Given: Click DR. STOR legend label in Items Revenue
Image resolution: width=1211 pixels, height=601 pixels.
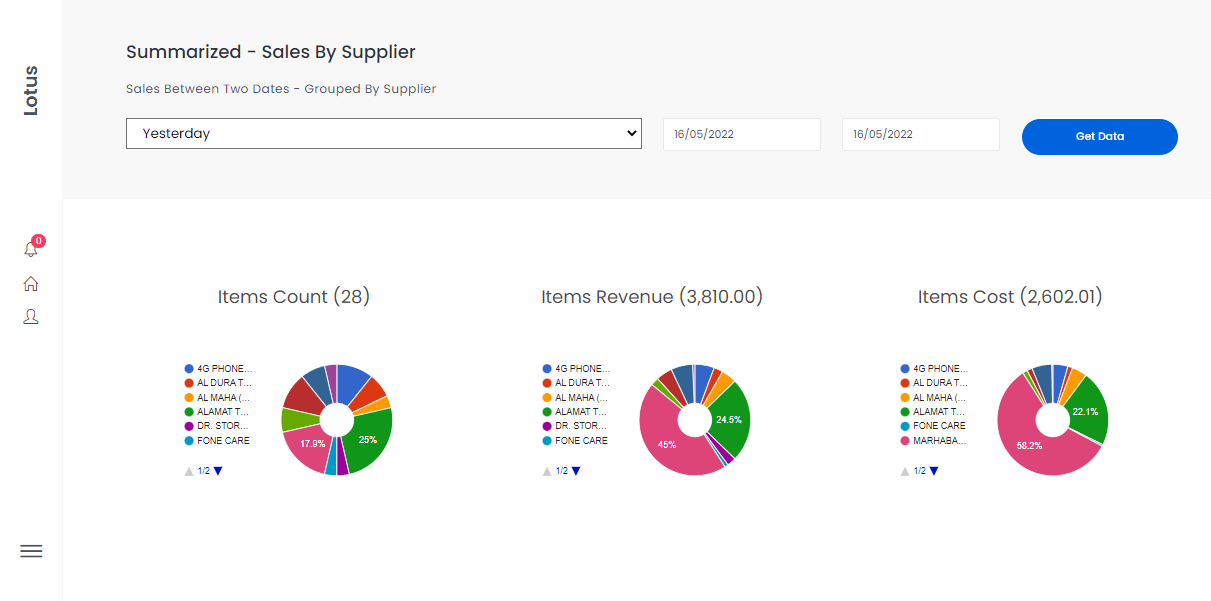Looking at the screenshot, I should (x=583, y=426).
